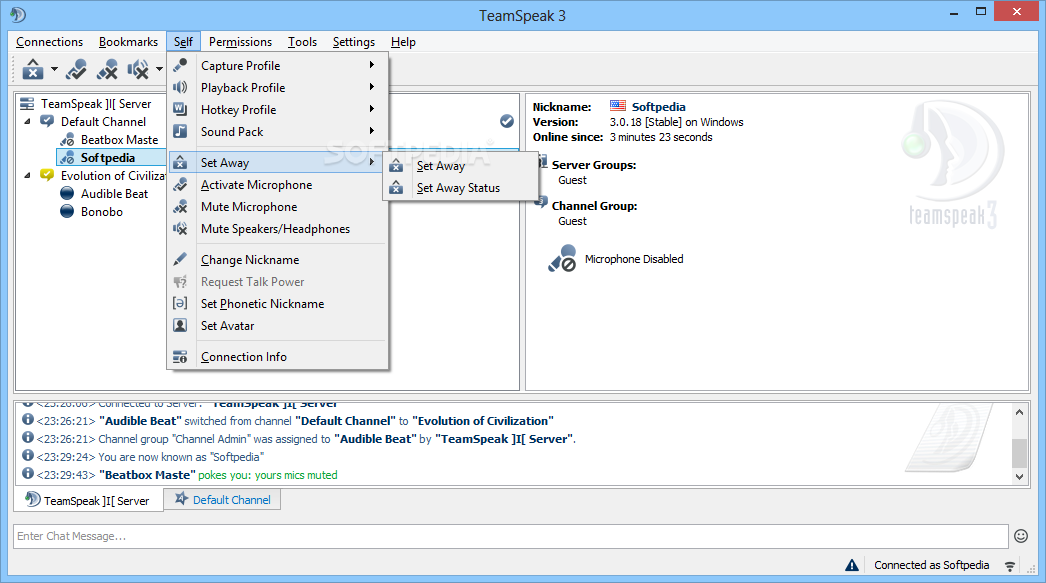Select the Default Channel in the tree
Image resolution: width=1046 pixels, height=583 pixels.
click(x=103, y=121)
